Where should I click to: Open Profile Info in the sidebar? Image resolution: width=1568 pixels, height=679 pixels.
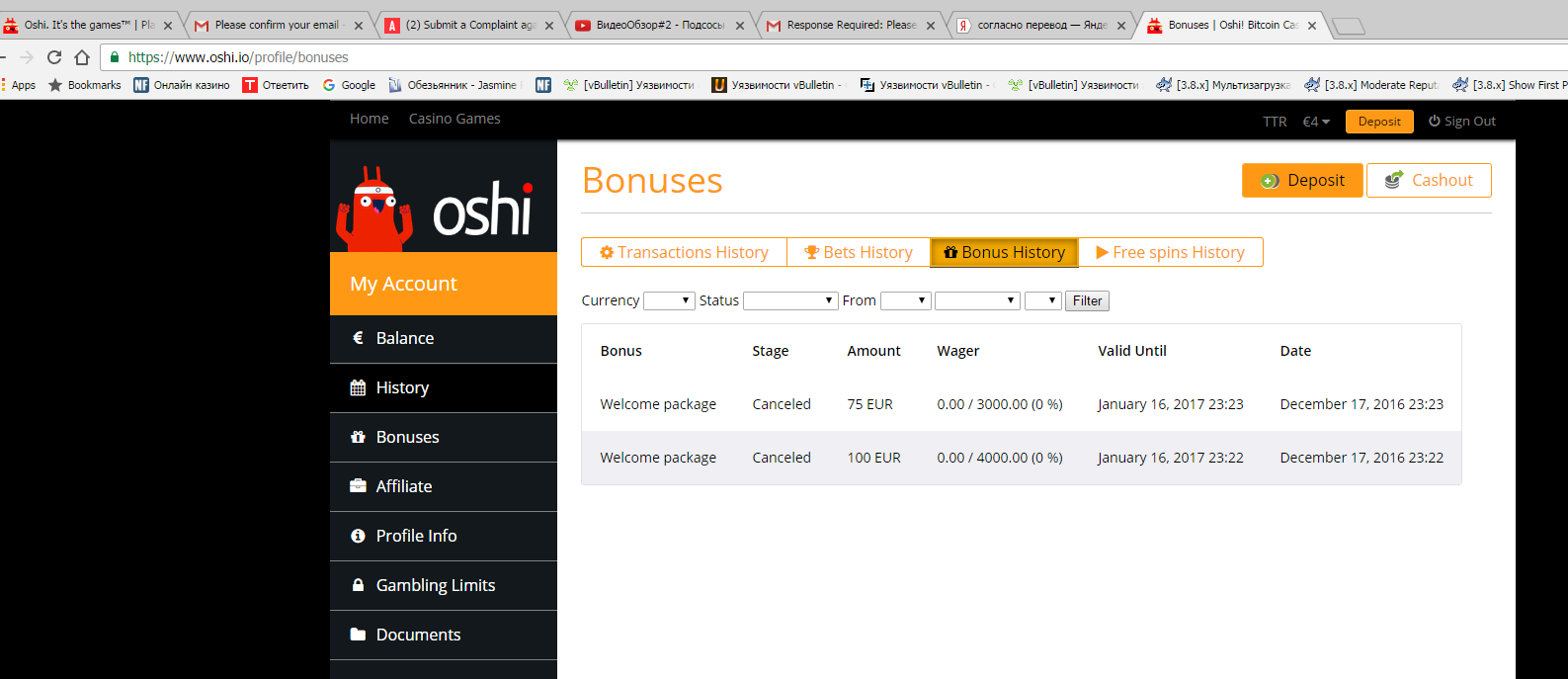[x=444, y=536]
